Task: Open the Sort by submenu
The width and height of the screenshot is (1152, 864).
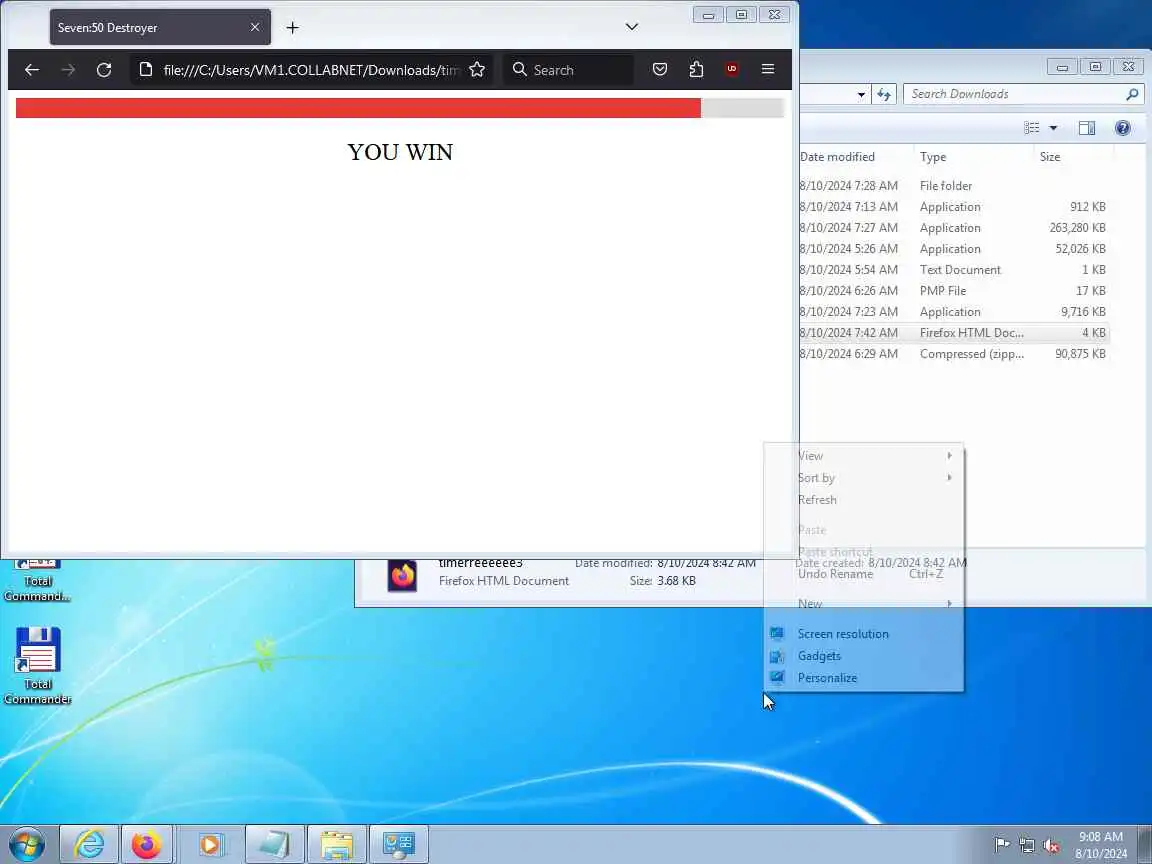Action: (x=864, y=478)
